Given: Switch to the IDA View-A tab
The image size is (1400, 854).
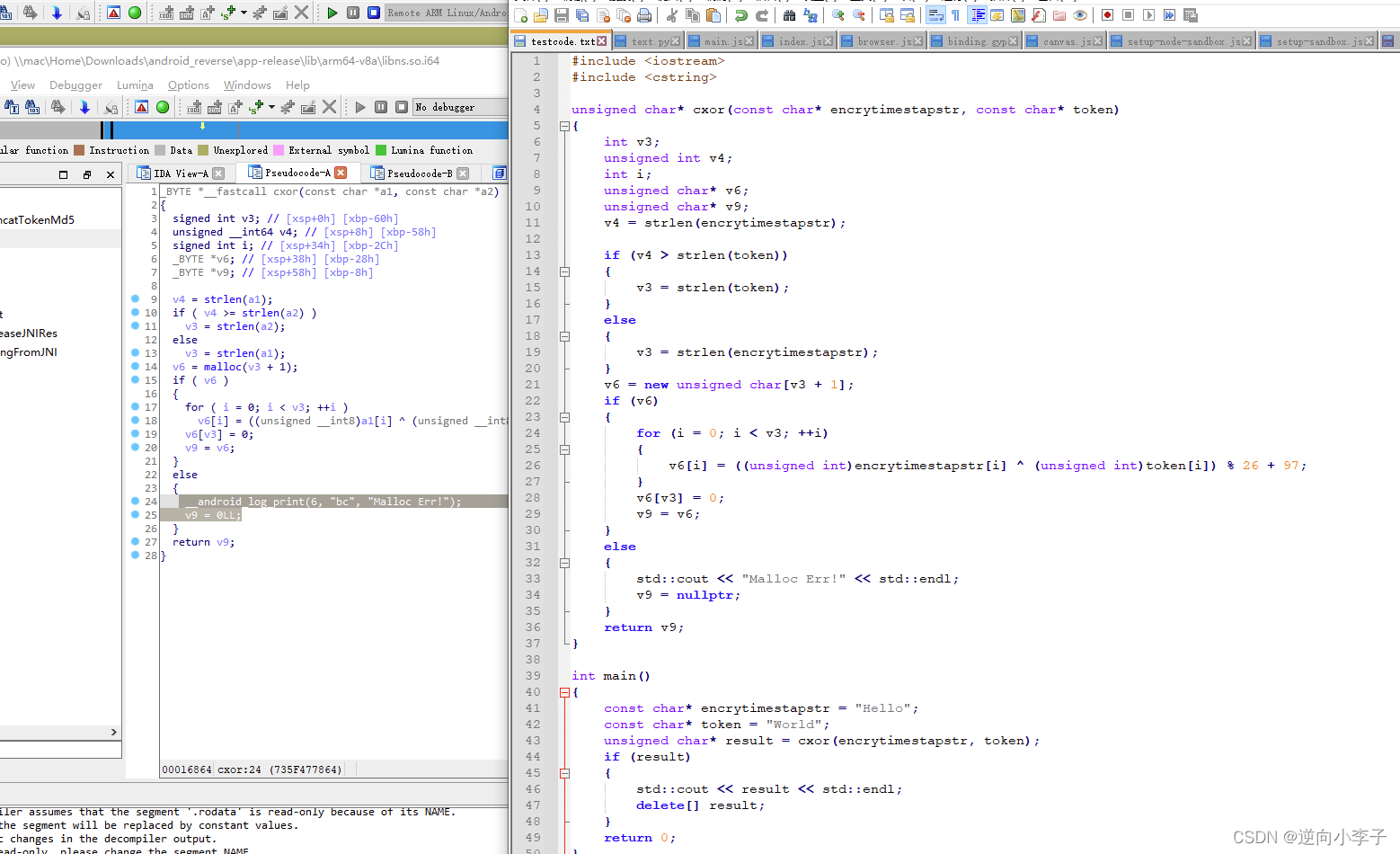Looking at the screenshot, I should (x=180, y=173).
